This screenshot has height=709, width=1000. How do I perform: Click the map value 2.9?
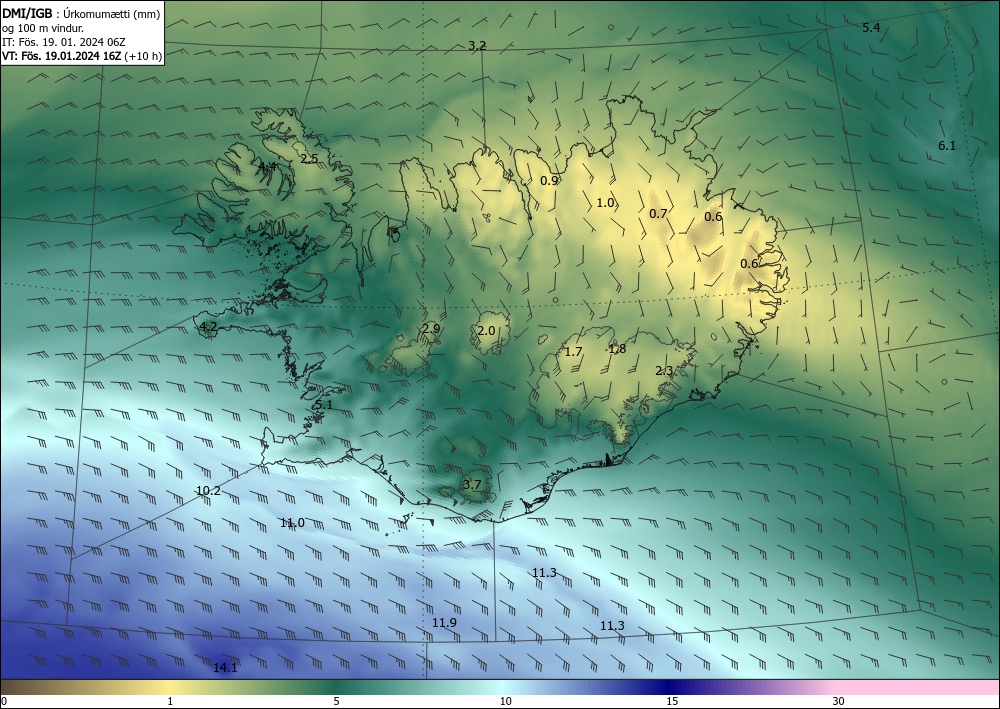pyautogui.click(x=431, y=329)
